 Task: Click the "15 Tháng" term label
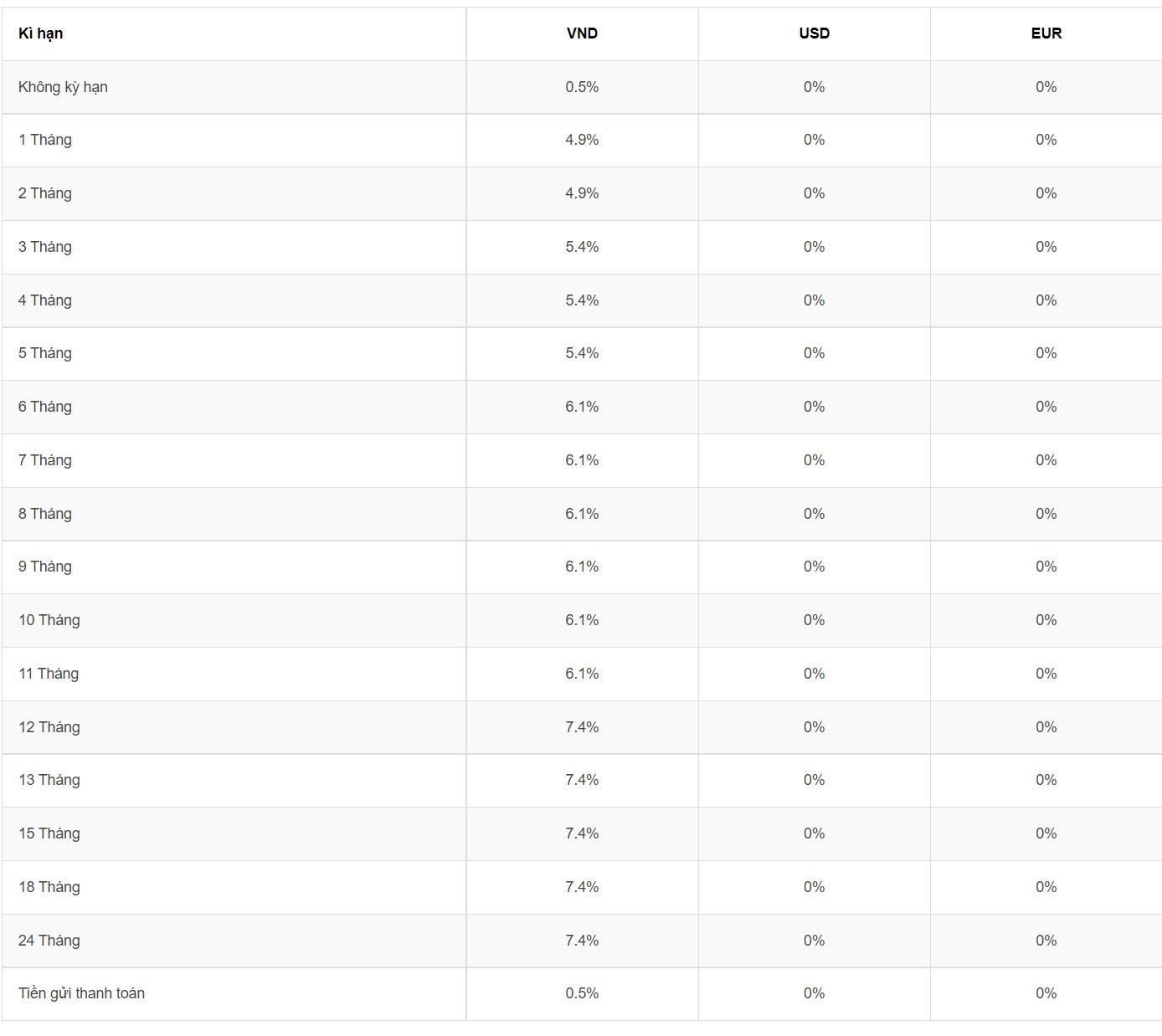pos(49,833)
